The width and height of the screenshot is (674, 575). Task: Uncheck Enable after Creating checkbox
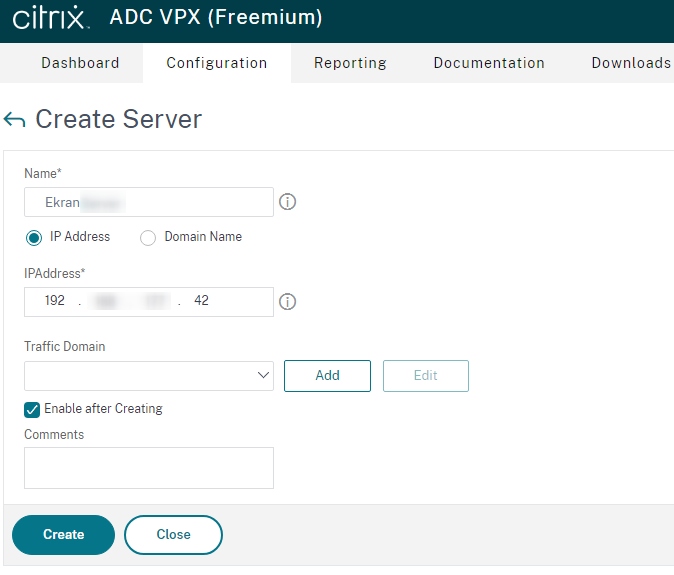(x=32, y=409)
